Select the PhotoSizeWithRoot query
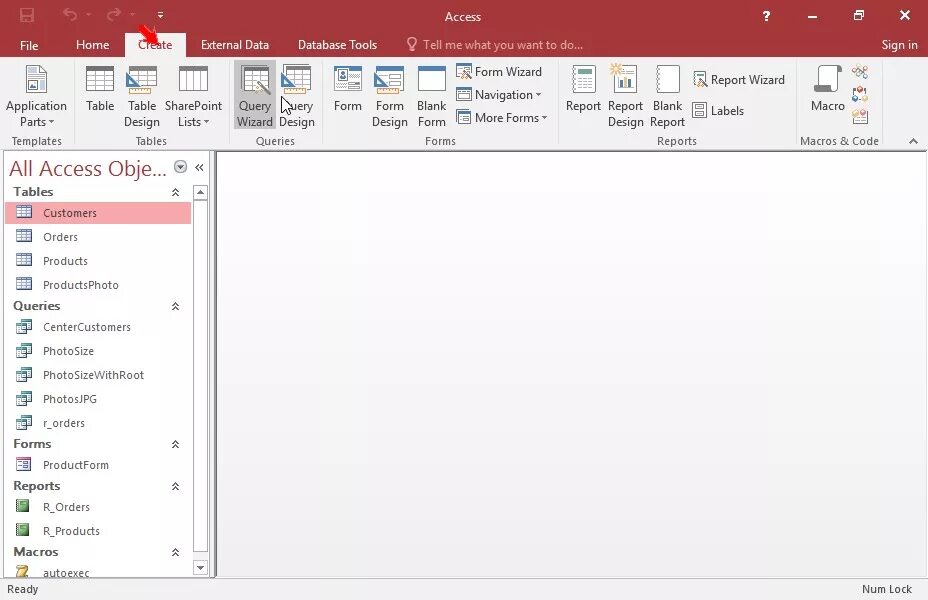The width and height of the screenshot is (928, 600). coord(98,375)
